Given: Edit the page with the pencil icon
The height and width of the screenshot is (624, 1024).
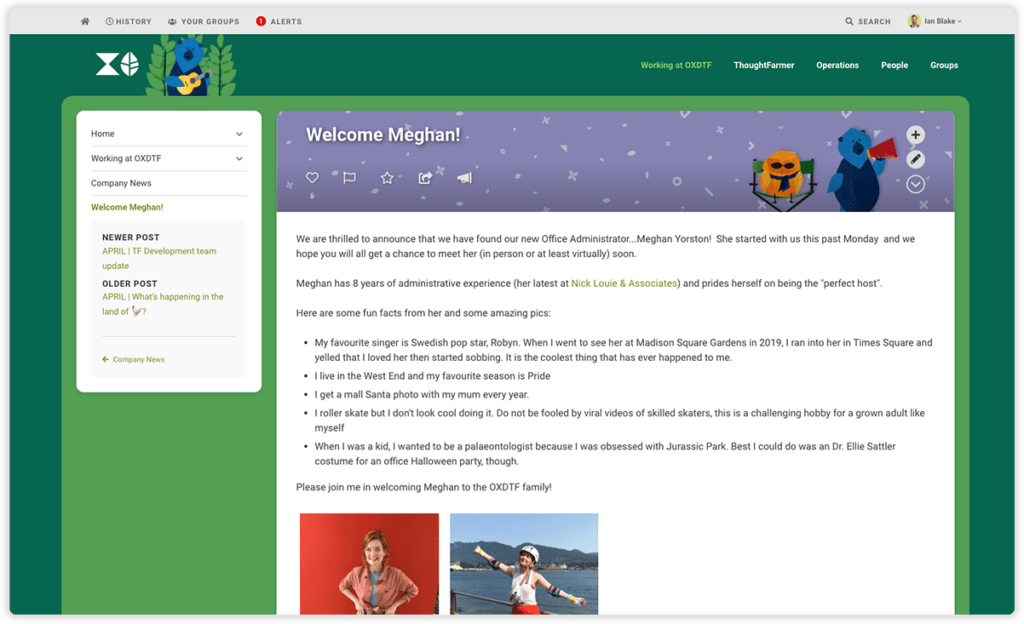Looking at the screenshot, I should [915, 159].
